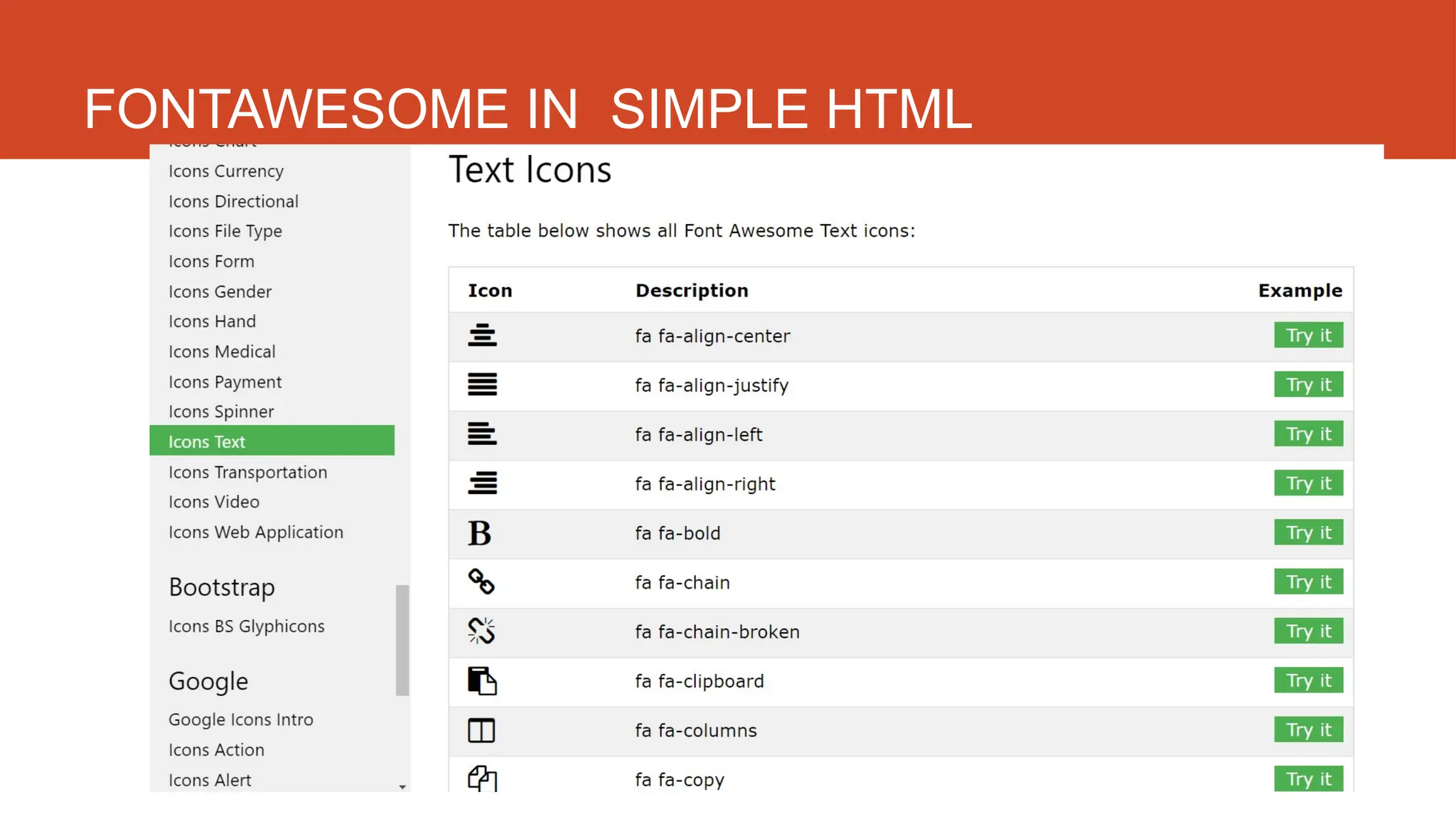Open Icons Web Application page
Viewport: 1456px width, 819px height.
(255, 532)
